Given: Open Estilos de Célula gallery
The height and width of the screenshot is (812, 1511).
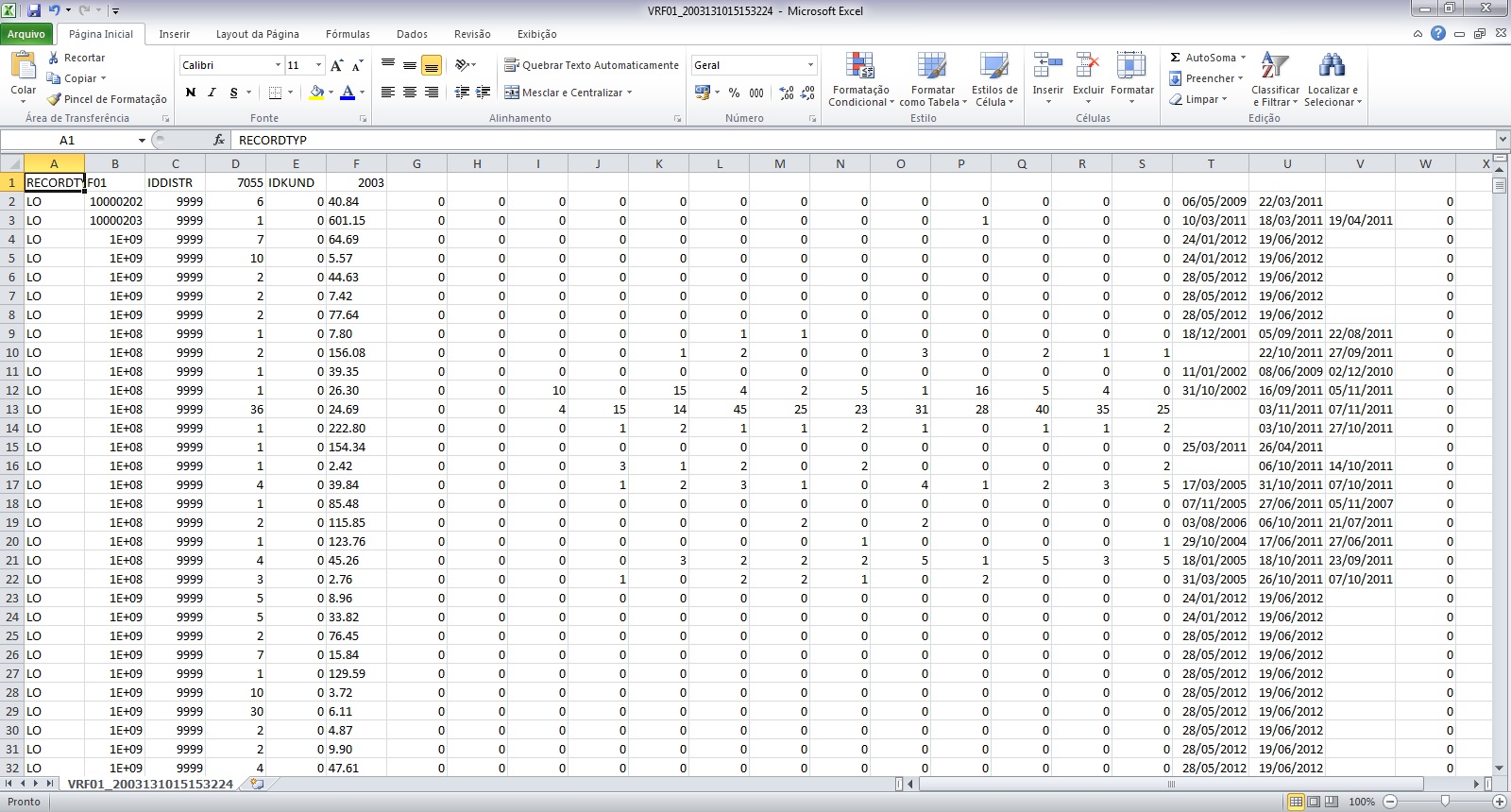Looking at the screenshot, I should coord(994,79).
